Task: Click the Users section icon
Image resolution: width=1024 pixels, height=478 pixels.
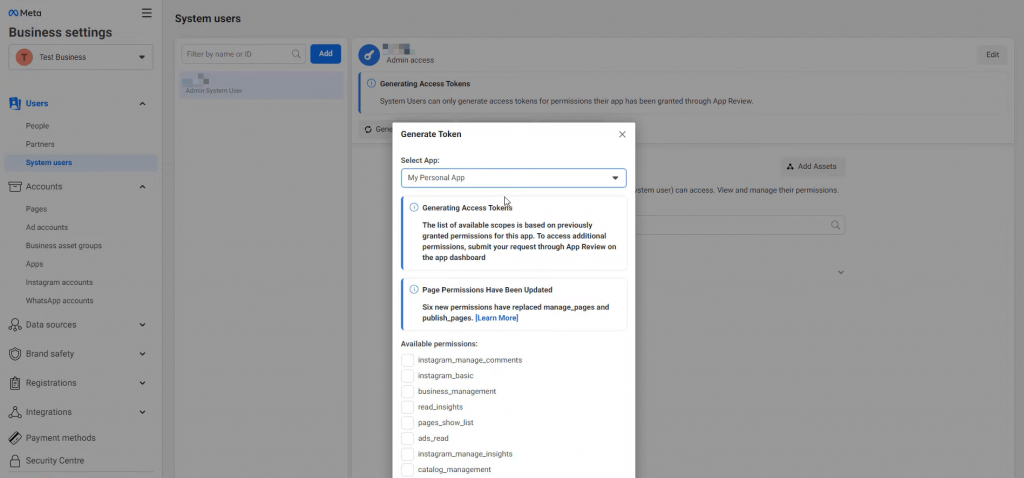Action: click(x=14, y=103)
